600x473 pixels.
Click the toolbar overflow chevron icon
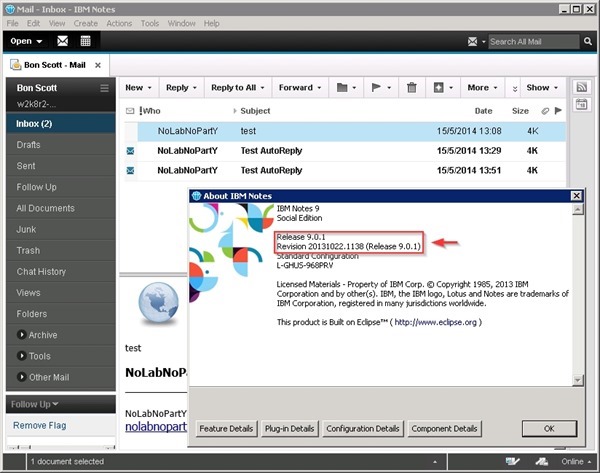pos(515,88)
